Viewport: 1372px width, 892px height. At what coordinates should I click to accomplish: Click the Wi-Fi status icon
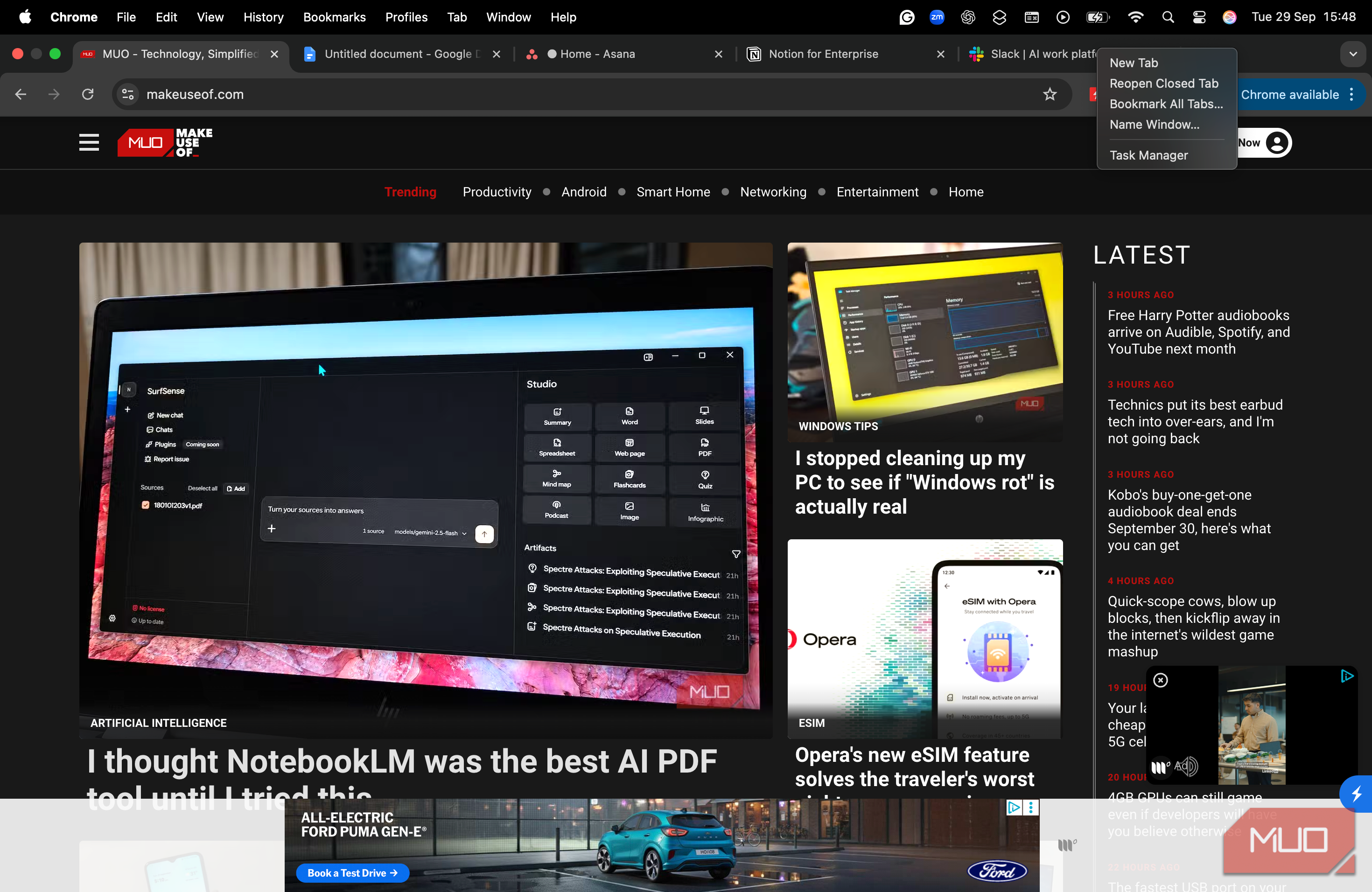1135,17
